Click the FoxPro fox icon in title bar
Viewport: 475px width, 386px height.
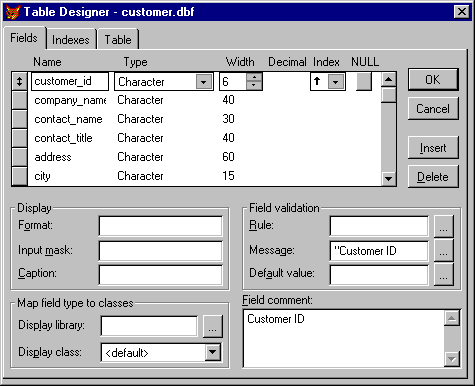coord(13,12)
